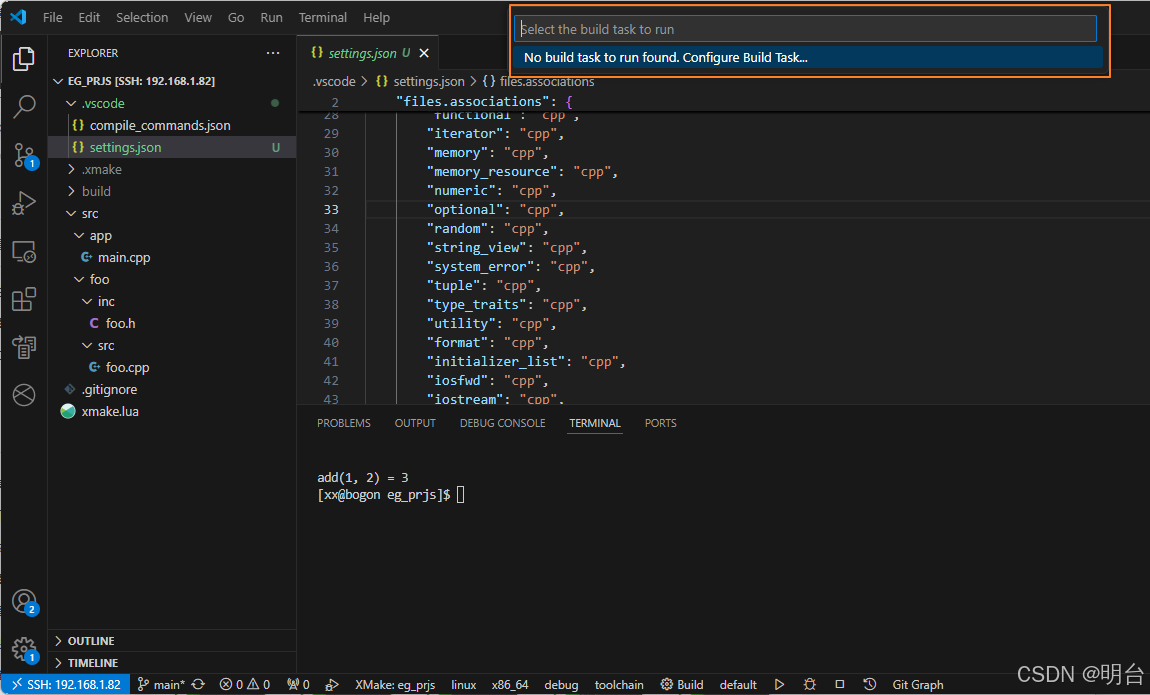Click the synchronize changes icon in status bar
Viewport: 1150px width, 695px height.
click(198, 685)
